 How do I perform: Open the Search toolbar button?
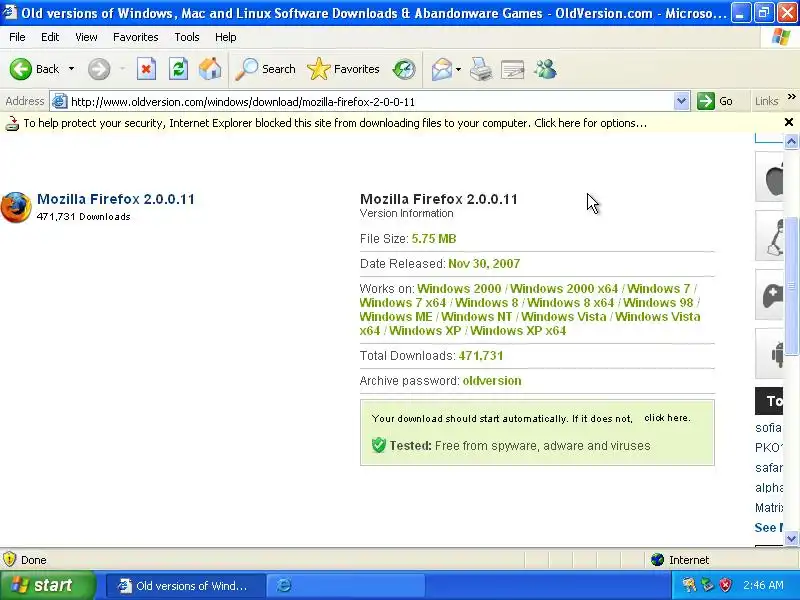coord(265,69)
